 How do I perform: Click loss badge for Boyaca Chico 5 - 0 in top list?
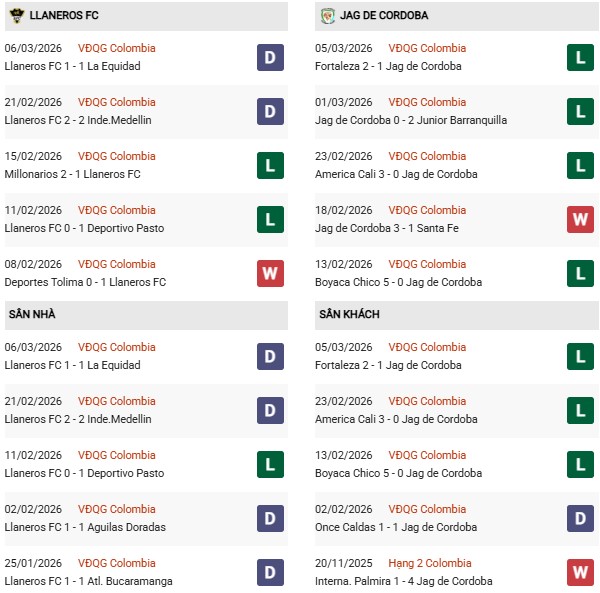pyautogui.click(x=581, y=273)
